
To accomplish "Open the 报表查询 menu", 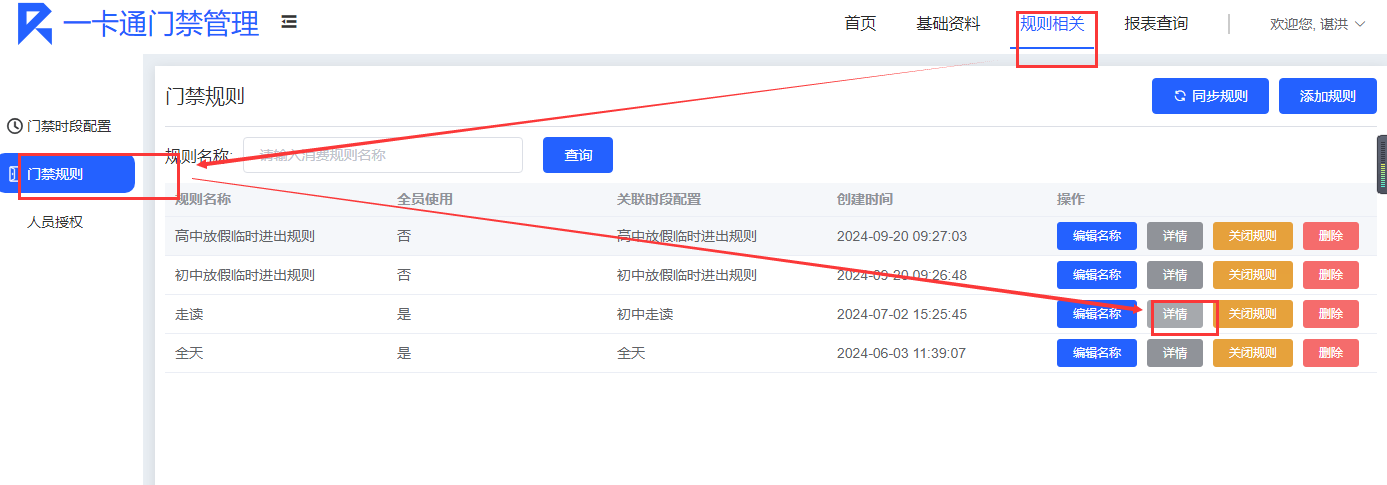I will click(x=1156, y=23).
